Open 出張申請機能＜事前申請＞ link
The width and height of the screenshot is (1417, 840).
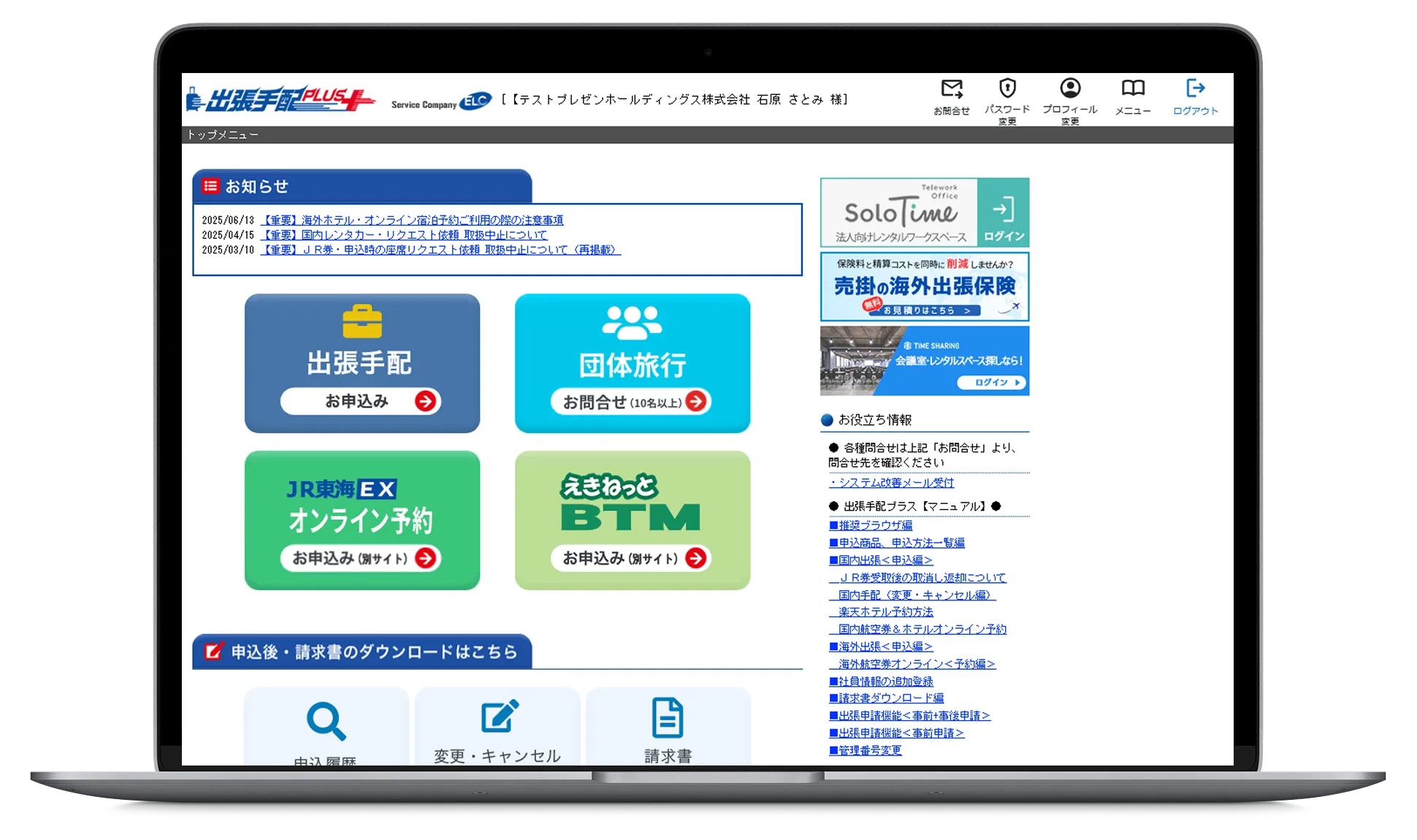(897, 733)
